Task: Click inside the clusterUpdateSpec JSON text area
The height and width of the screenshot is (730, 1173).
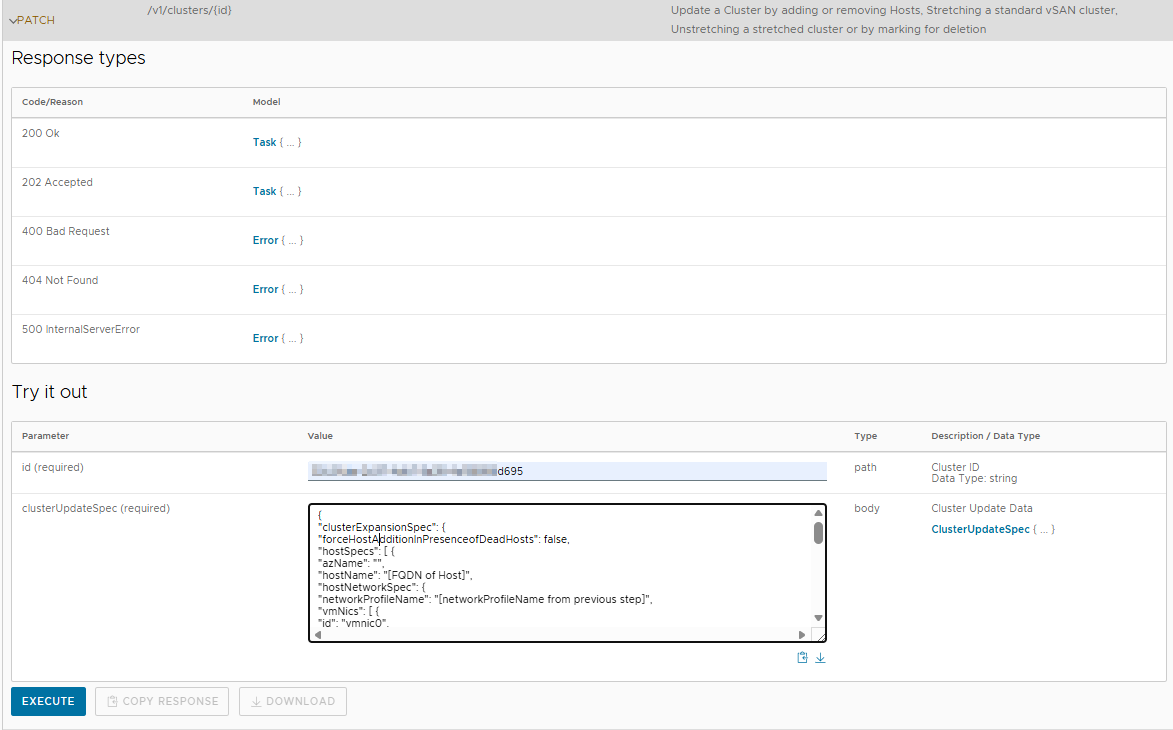Action: (x=560, y=570)
